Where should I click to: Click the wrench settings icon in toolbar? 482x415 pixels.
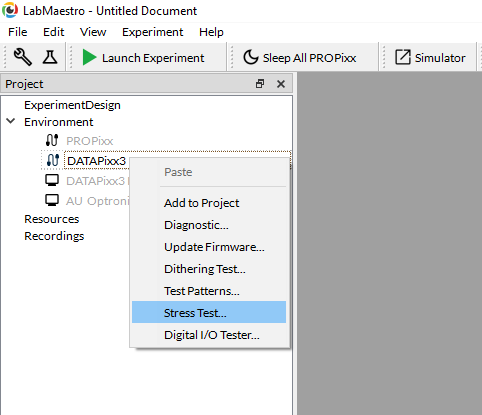pyautogui.click(x=22, y=57)
